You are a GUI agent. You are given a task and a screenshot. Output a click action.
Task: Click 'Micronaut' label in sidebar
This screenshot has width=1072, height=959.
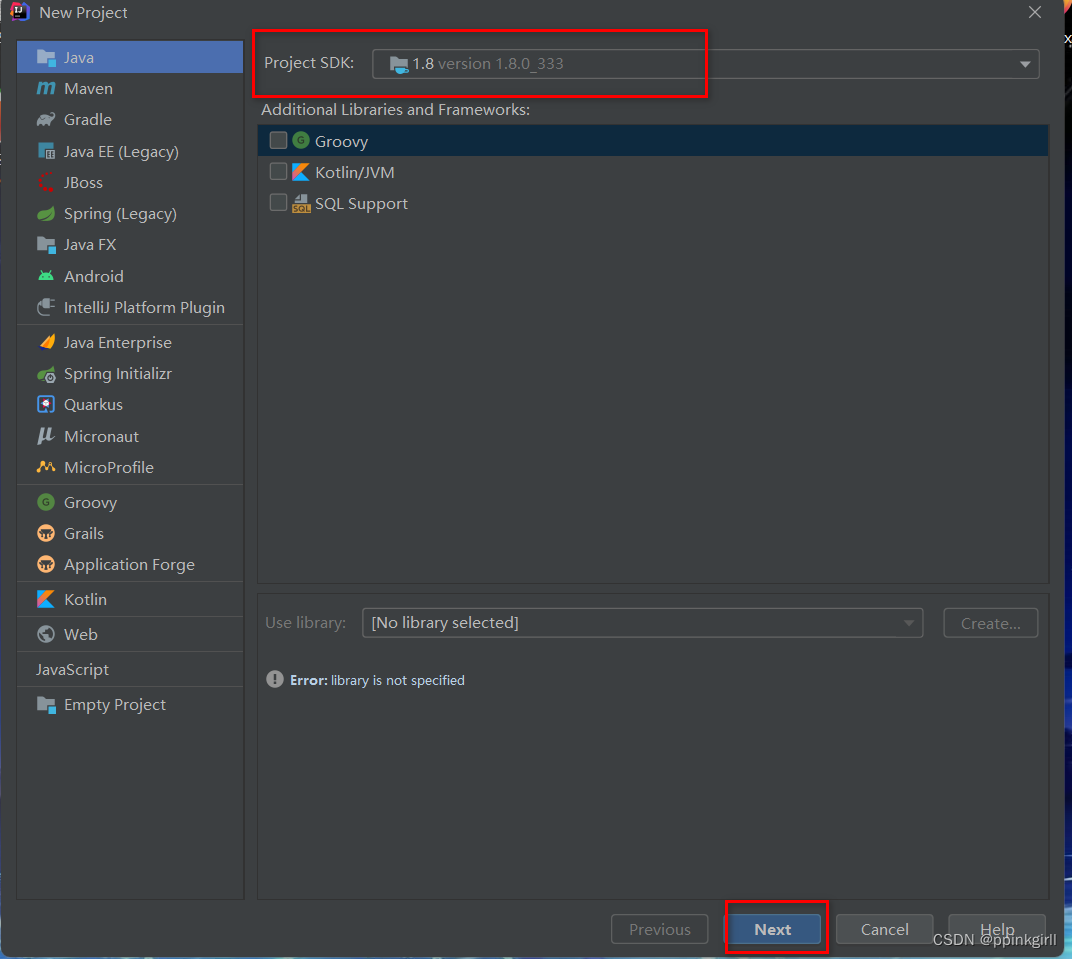(x=101, y=436)
